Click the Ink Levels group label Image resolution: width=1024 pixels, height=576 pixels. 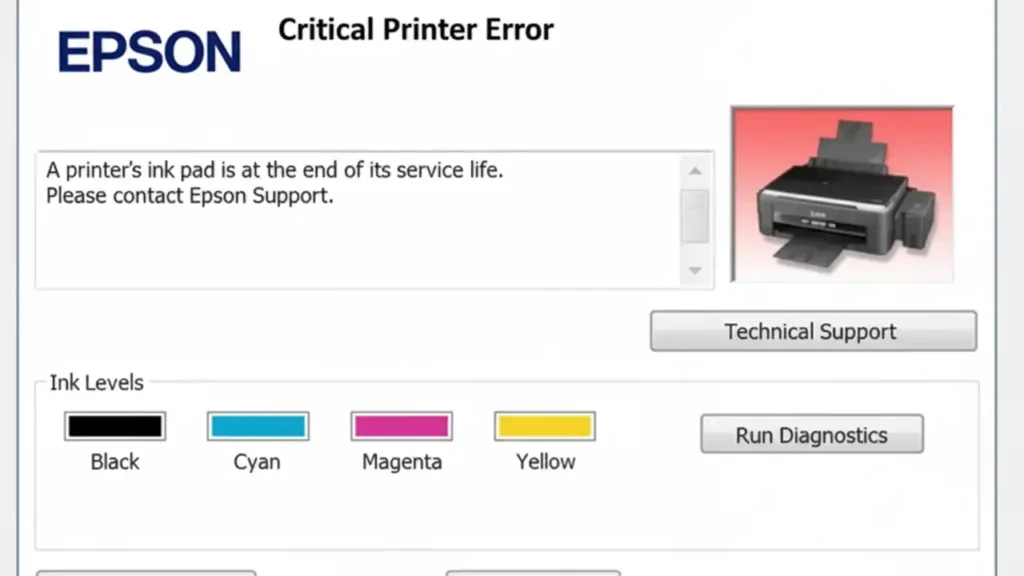coord(97,382)
